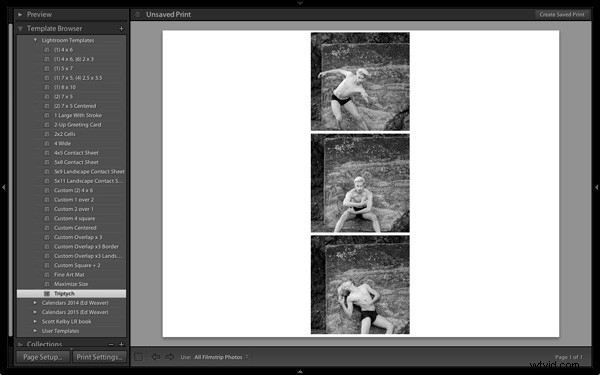Expand the Collections panel triangle
600x375 pixels.
pos(20,344)
